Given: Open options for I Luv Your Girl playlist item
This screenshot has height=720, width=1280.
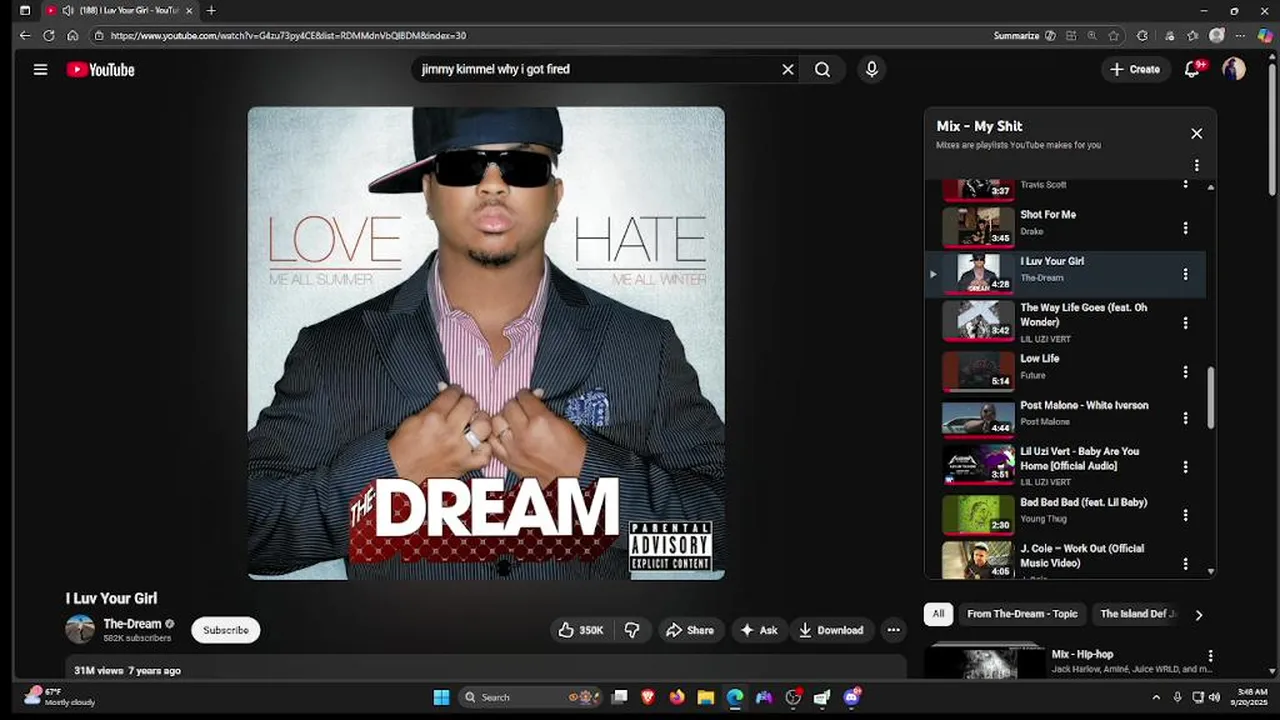Looking at the screenshot, I should coord(1185,274).
